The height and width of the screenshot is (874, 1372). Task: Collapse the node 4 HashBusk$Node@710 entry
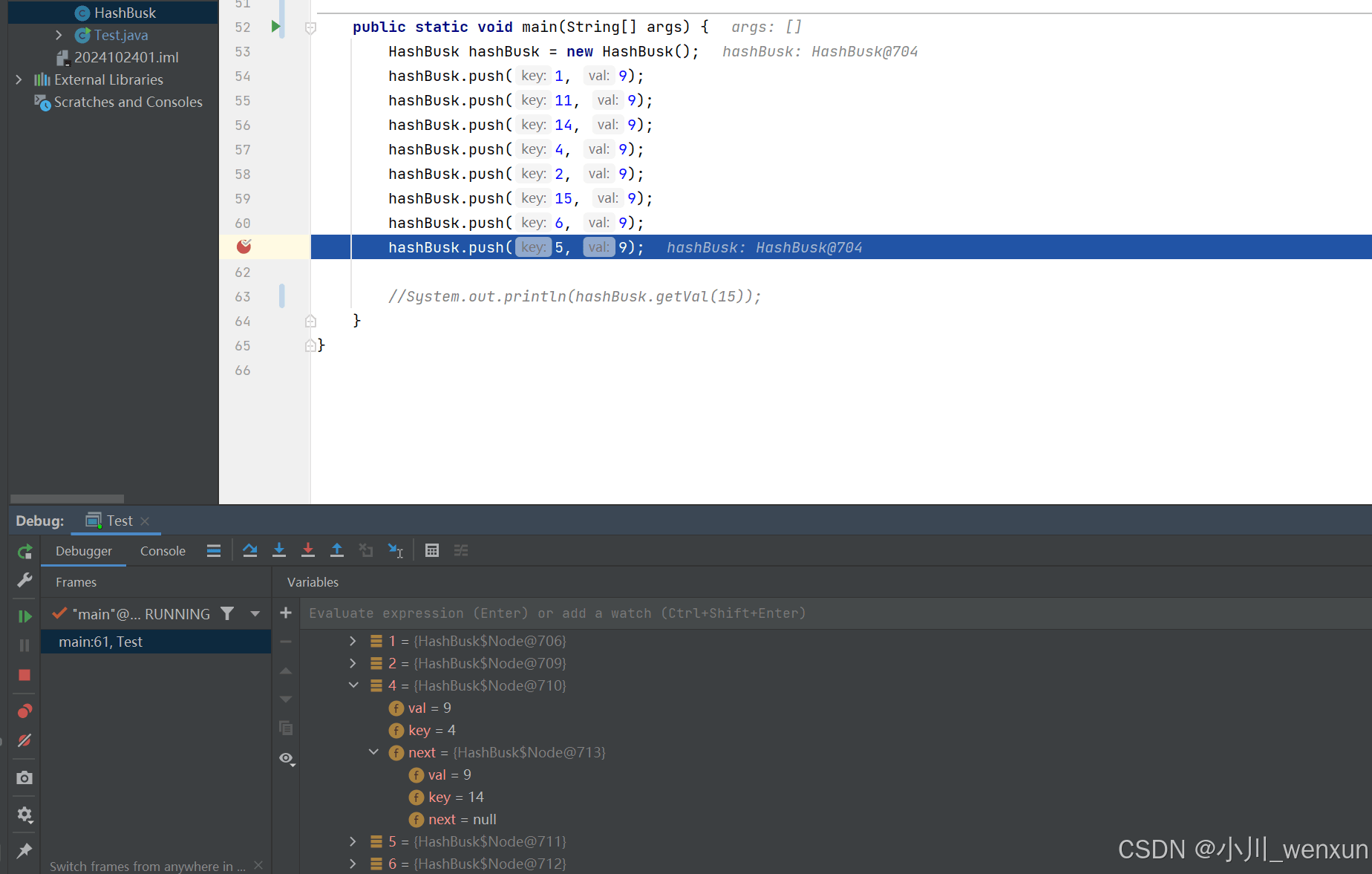click(x=353, y=685)
